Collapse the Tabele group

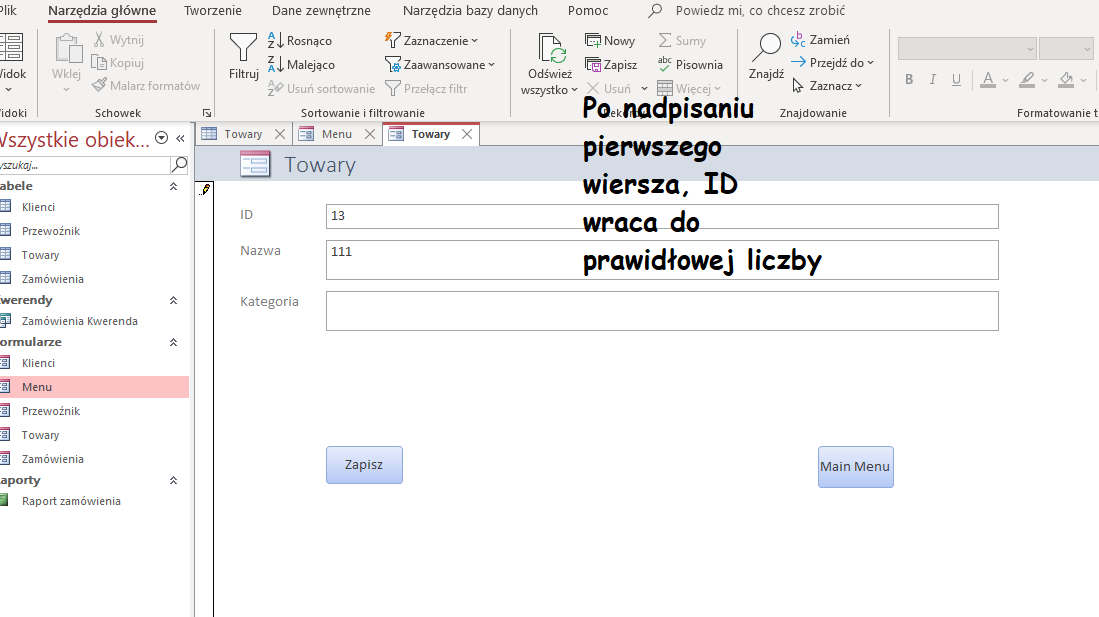pos(173,187)
